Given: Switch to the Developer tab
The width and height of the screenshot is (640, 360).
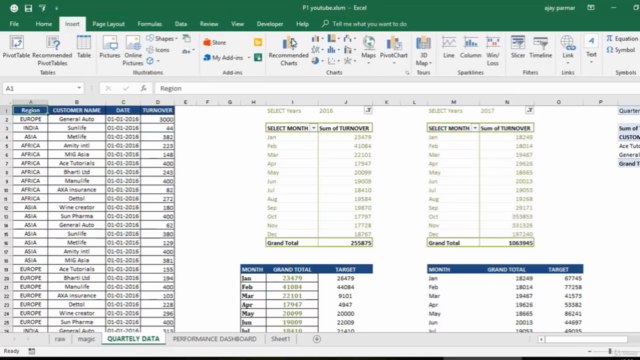Looking at the screenshot, I should tap(270, 24).
